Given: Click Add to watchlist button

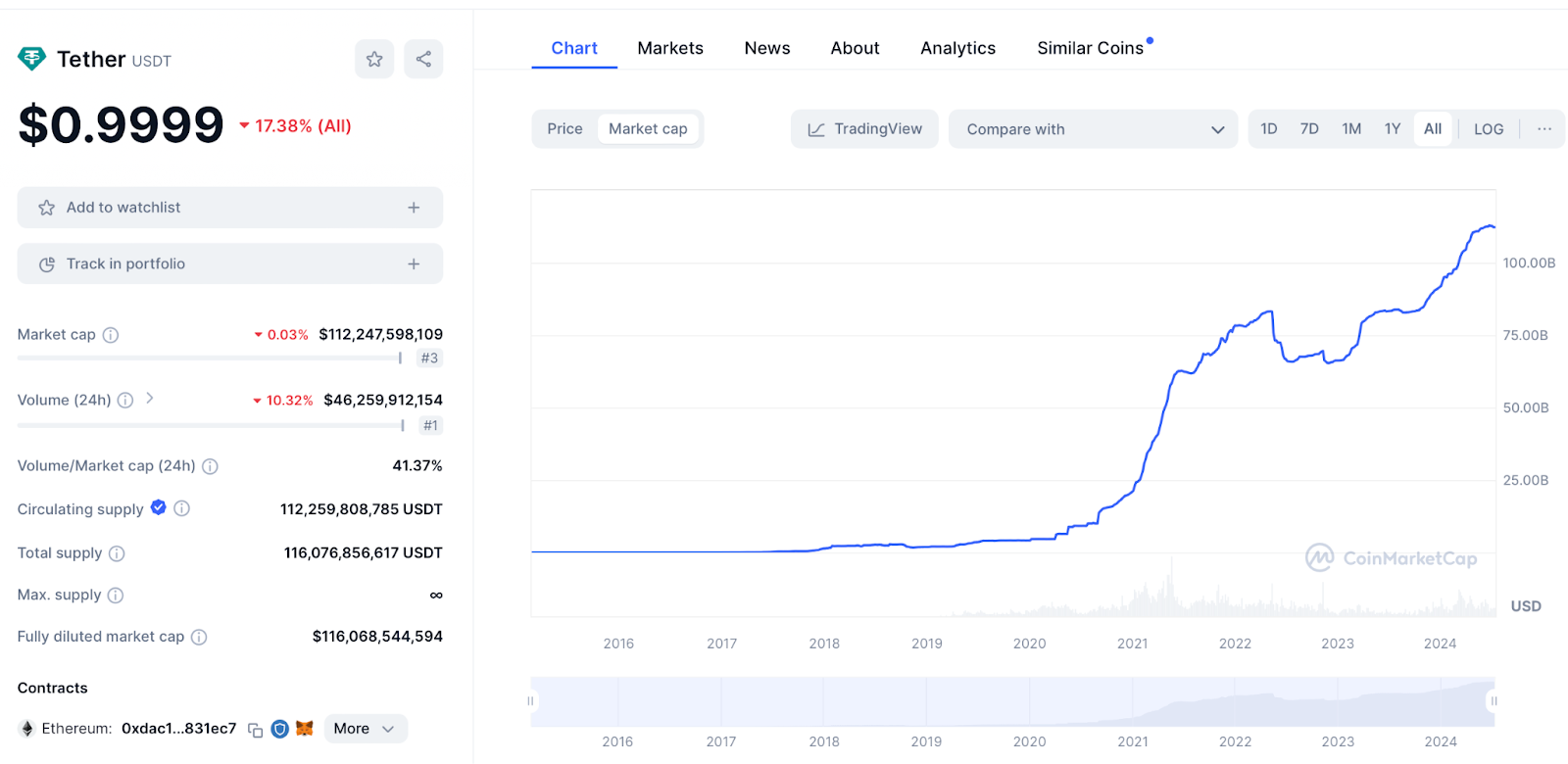Looking at the screenshot, I should (x=230, y=208).
